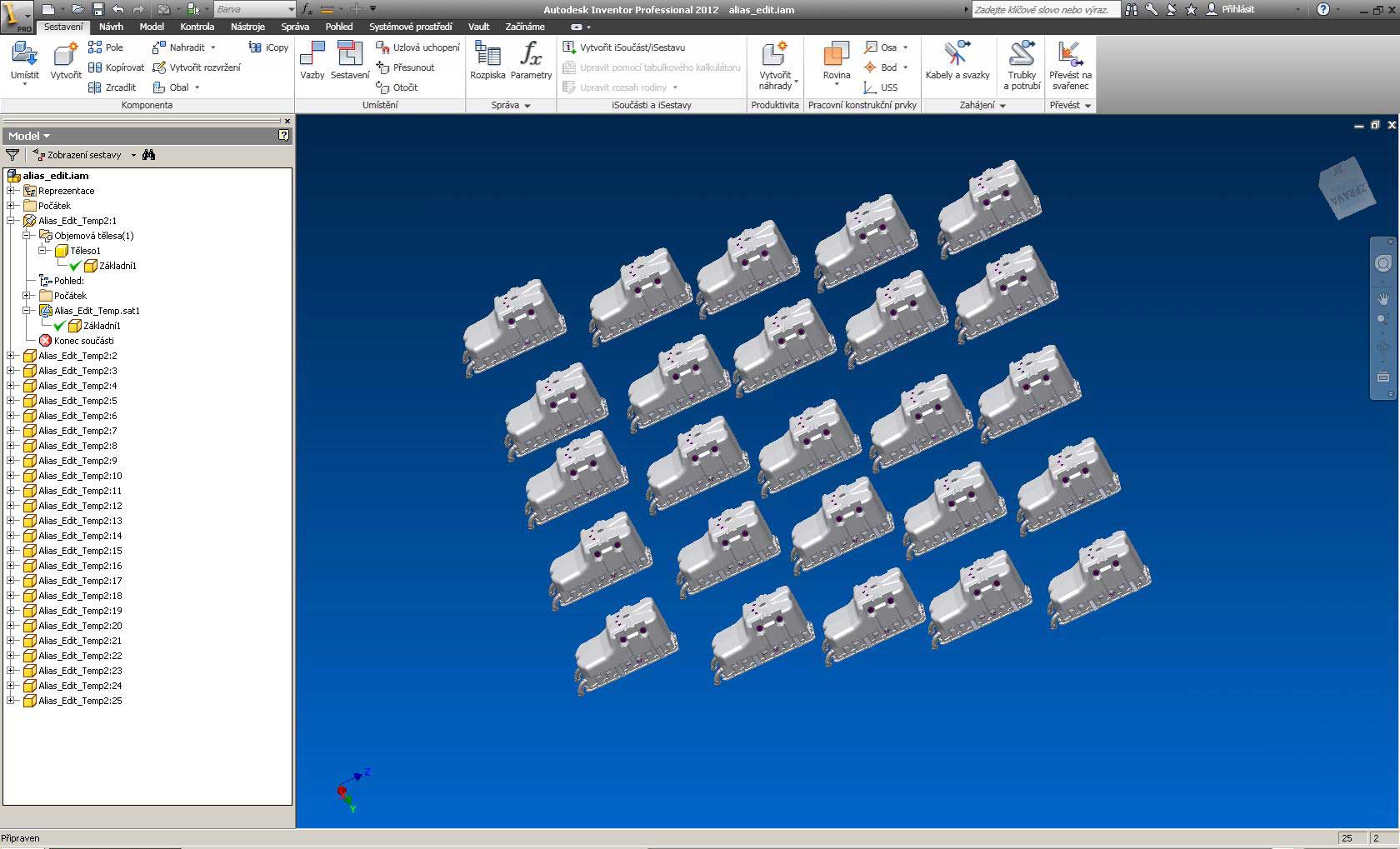1400x849 pixels.
Task: Click the Umístit (Place) component icon
Action: pyautogui.click(x=24, y=57)
